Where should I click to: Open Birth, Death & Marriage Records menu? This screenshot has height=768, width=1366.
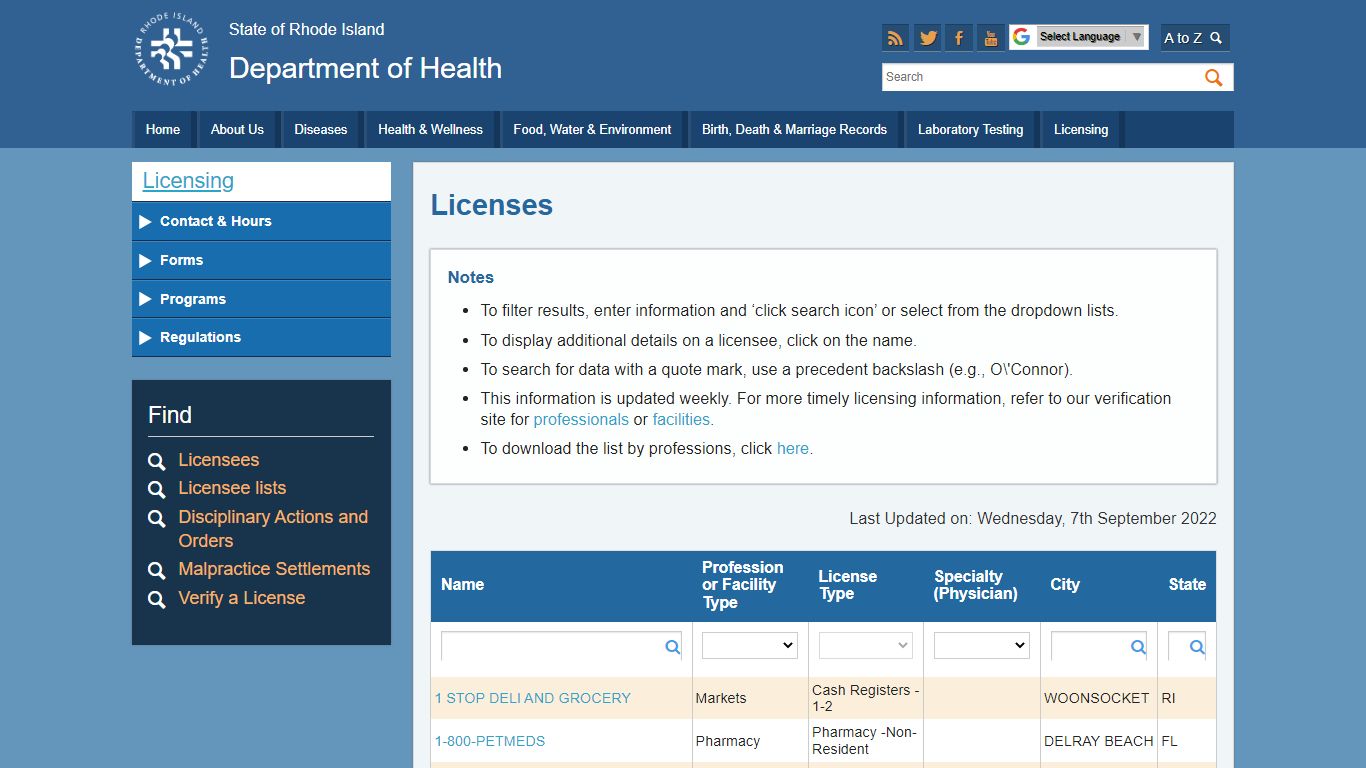tap(794, 129)
